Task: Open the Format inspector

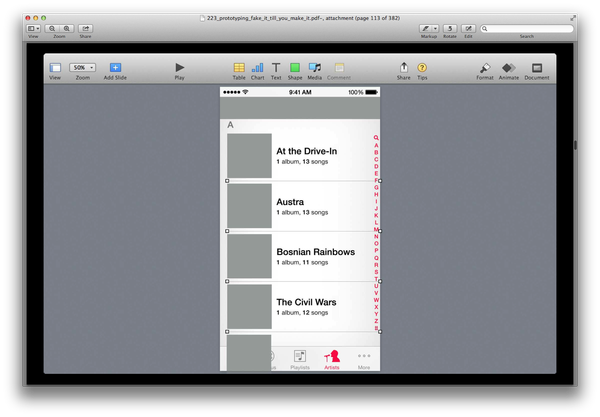Action: [x=484, y=68]
